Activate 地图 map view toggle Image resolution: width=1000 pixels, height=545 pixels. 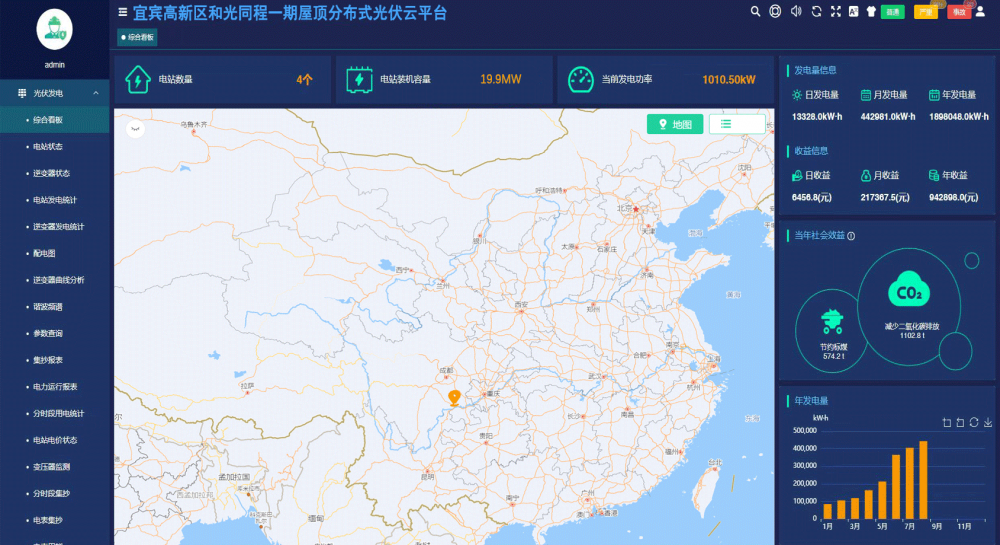675,124
